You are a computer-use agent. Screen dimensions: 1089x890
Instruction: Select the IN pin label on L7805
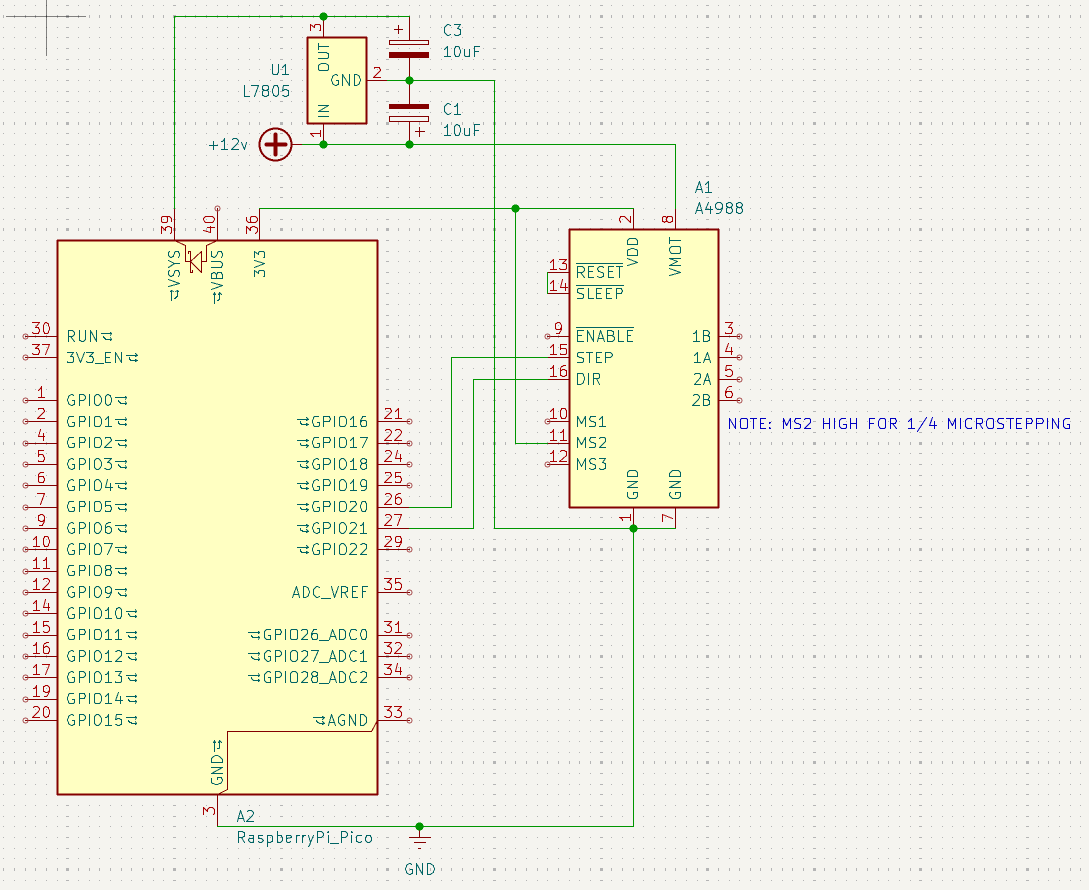tap(324, 110)
